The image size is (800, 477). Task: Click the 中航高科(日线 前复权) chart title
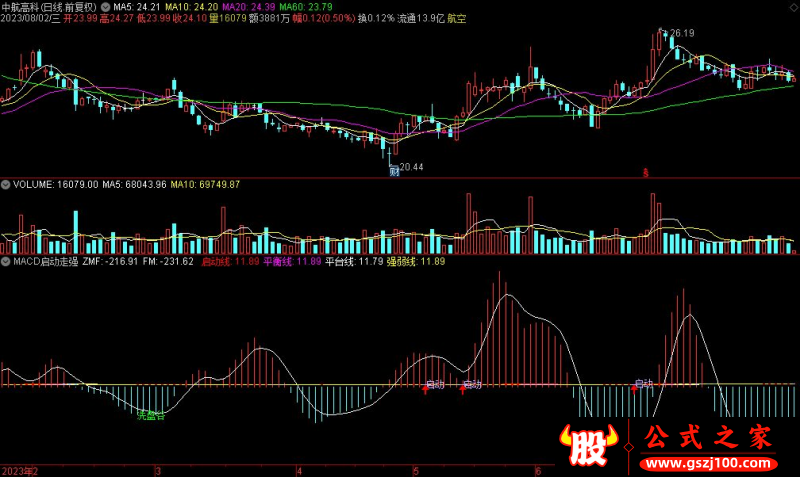click(49, 7)
